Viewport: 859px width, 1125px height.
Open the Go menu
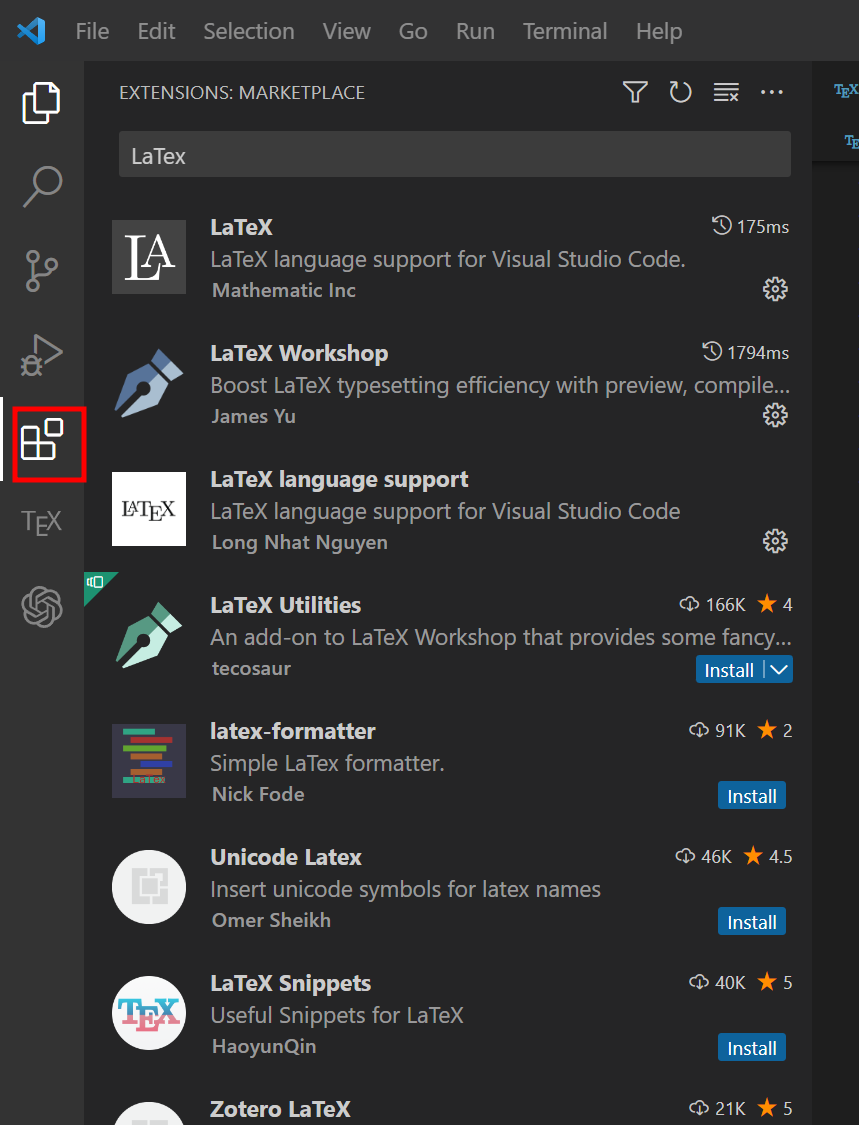tap(413, 32)
